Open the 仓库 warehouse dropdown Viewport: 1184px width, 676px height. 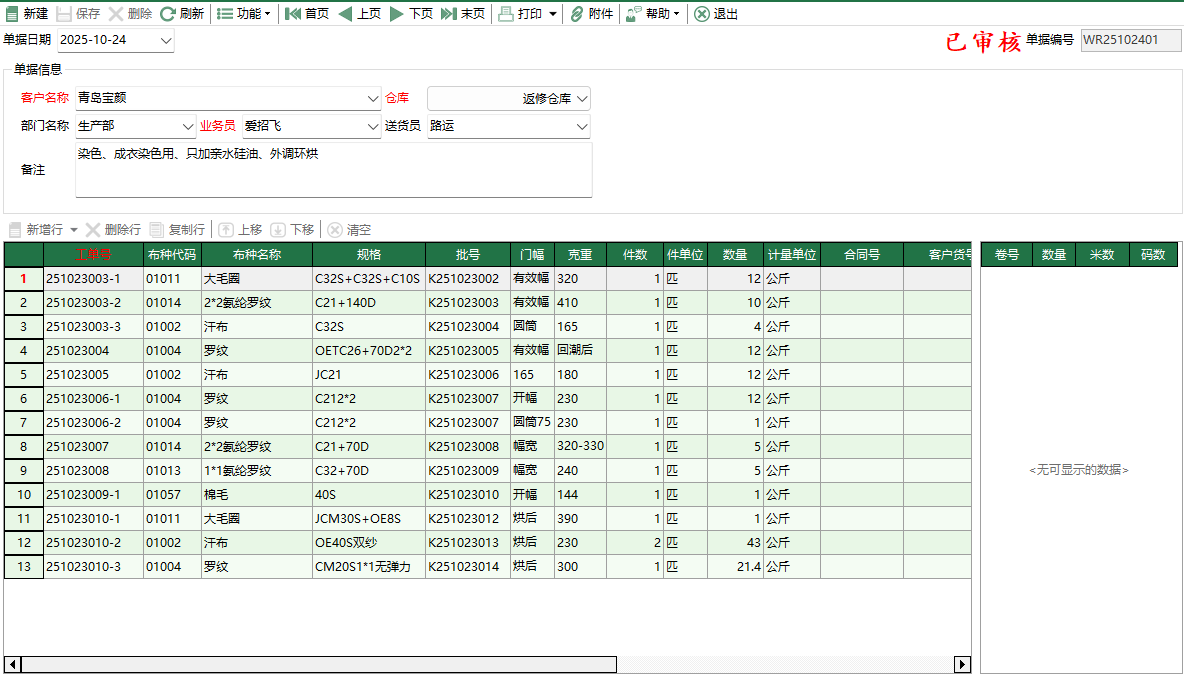[x=582, y=99]
